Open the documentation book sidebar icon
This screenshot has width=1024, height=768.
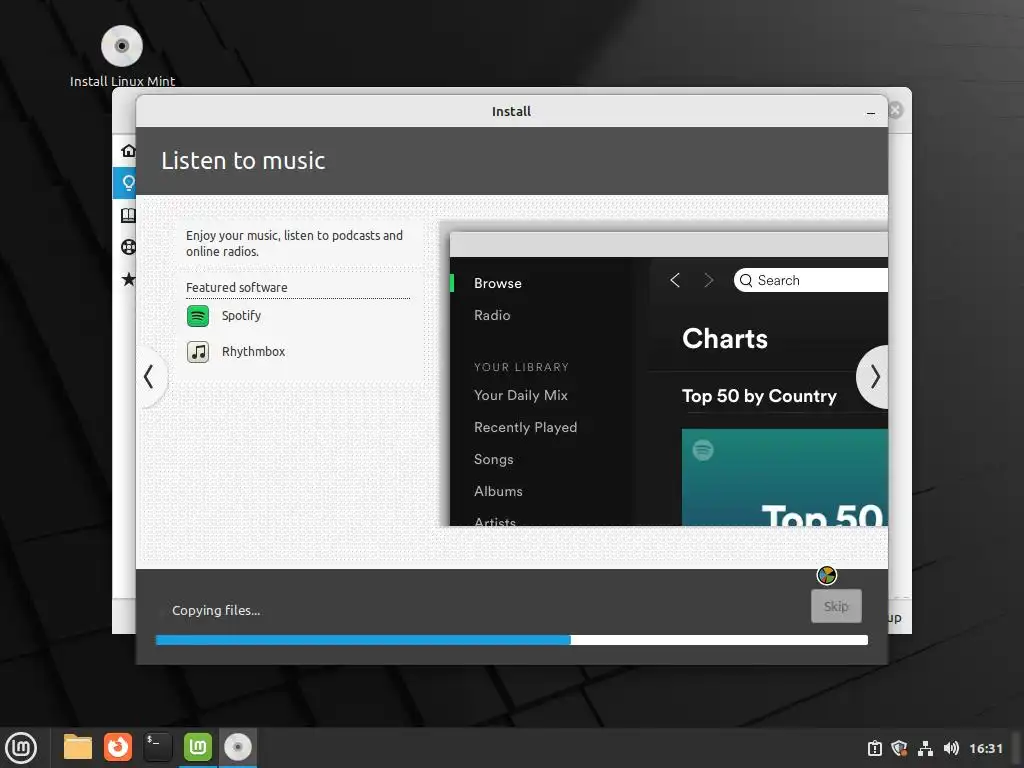(x=128, y=216)
